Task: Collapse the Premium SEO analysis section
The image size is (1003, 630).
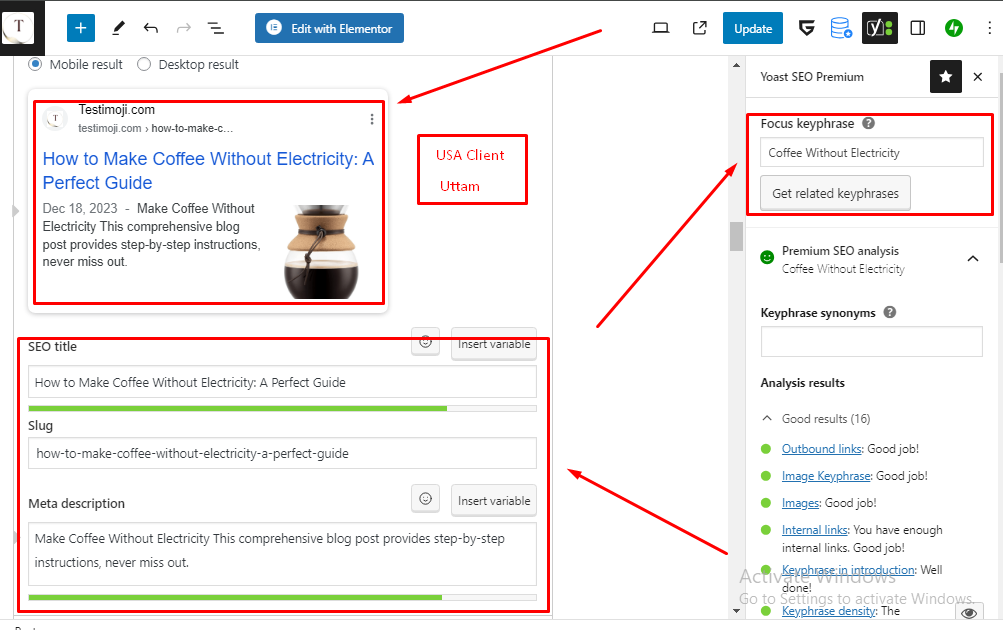Action: point(972,259)
